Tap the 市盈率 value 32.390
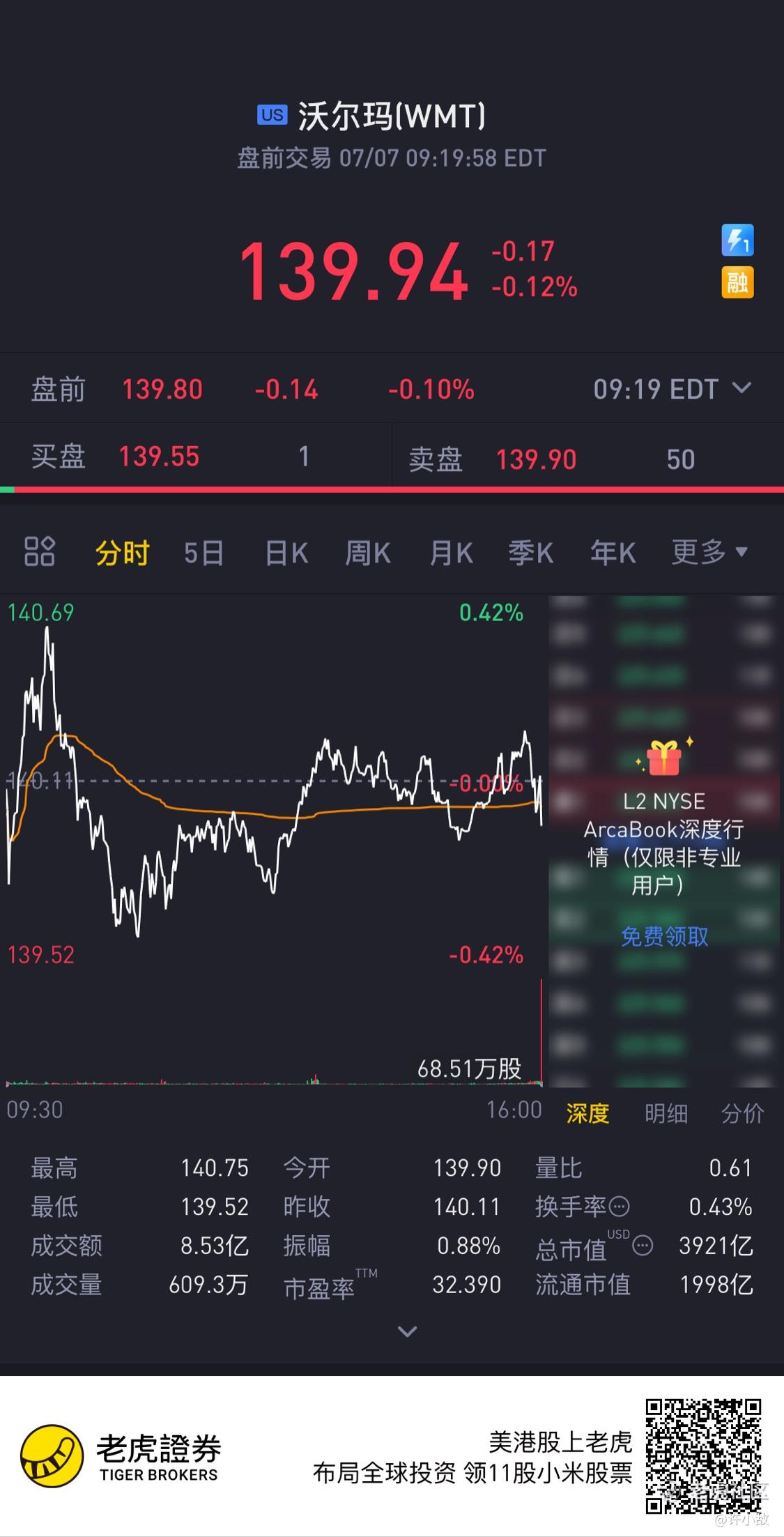Viewport: 784px width, 1537px height. [467, 1285]
